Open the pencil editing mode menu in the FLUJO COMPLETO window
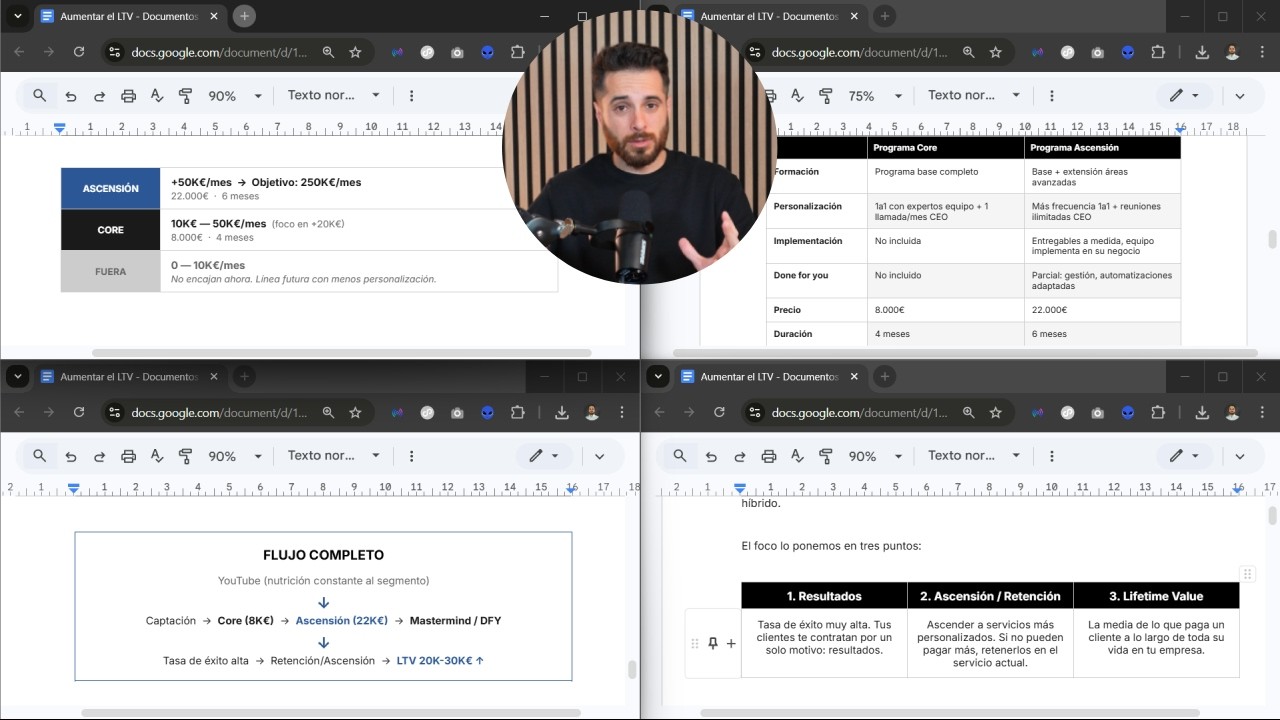The image size is (1280, 720). click(x=545, y=456)
